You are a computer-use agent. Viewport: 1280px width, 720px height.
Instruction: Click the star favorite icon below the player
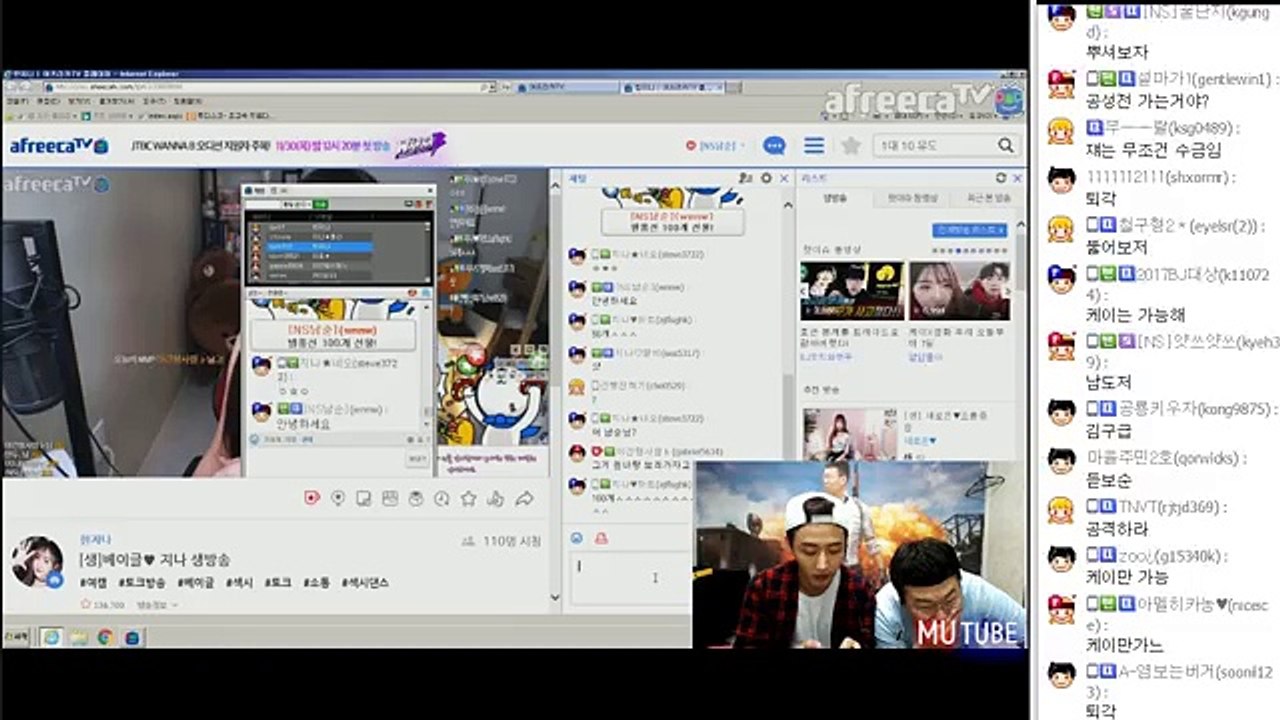pos(468,498)
